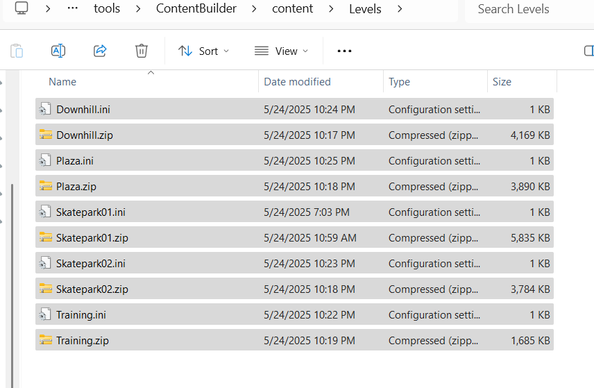Viewport: 594px width, 388px height.
Task: Click the Downhill.zip folder icon
Action: click(x=46, y=135)
